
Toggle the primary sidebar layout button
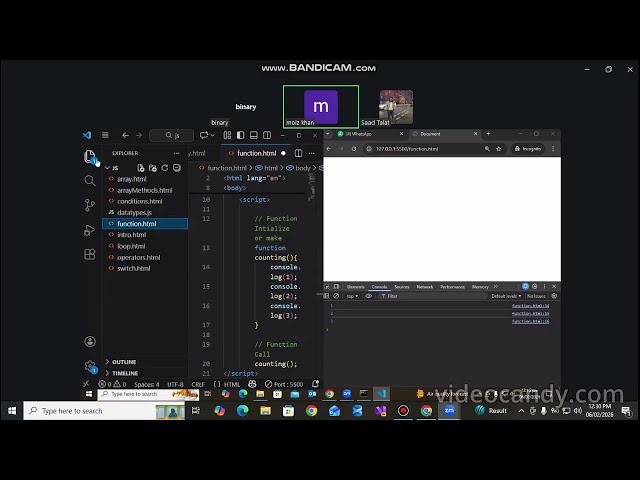point(240,135)
